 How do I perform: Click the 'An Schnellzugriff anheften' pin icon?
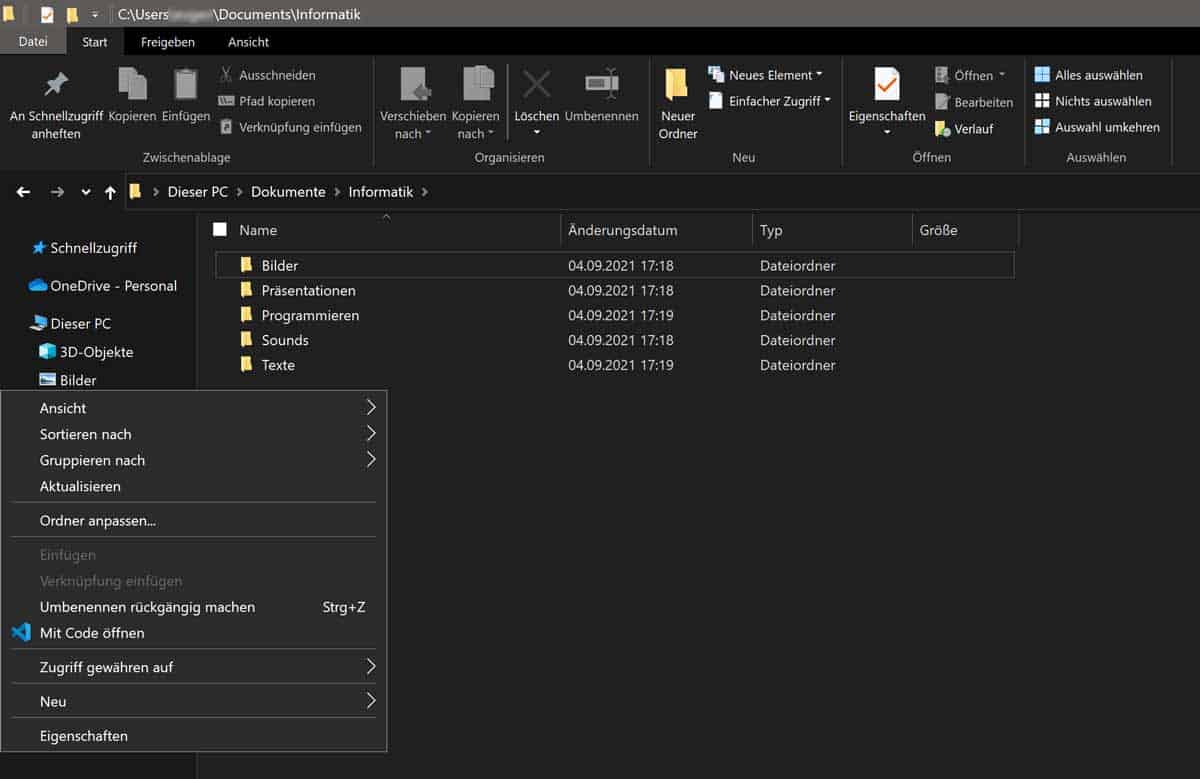(x=56, y=85)
